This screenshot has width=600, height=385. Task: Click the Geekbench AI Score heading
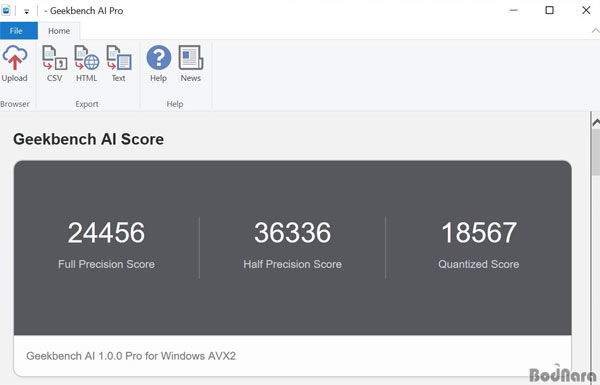pyautogui.click(x=88, y=139)
